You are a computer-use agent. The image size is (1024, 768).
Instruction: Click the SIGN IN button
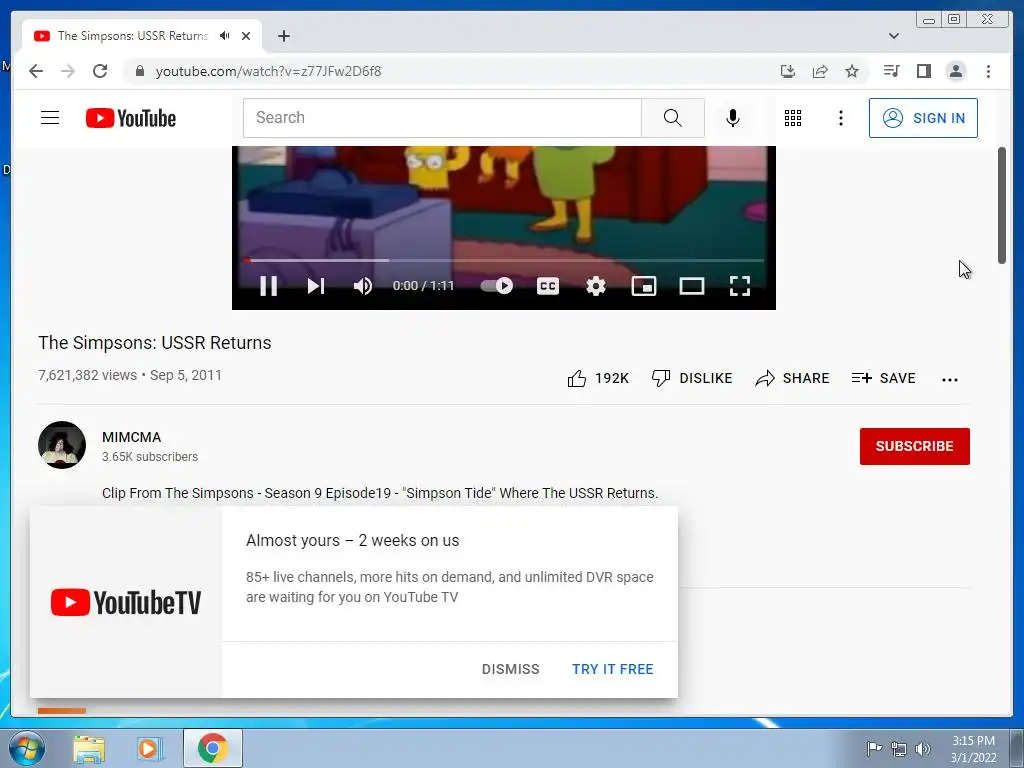[923, 118]
